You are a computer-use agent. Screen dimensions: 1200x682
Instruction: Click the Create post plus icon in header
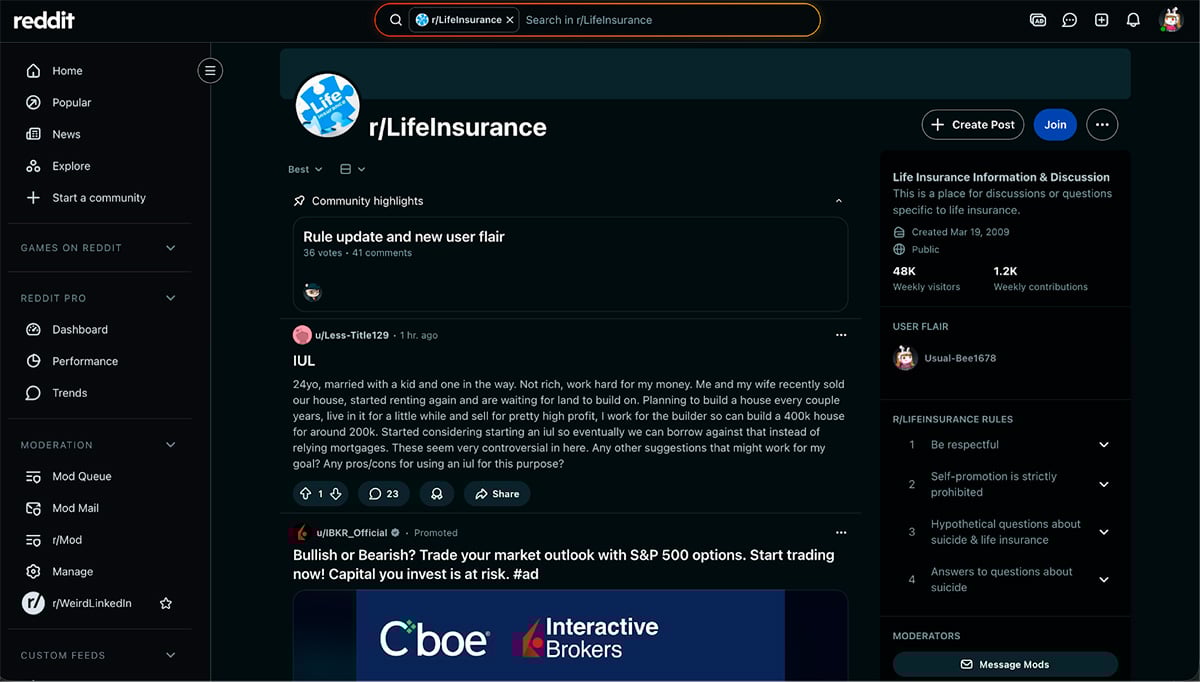1101,19
